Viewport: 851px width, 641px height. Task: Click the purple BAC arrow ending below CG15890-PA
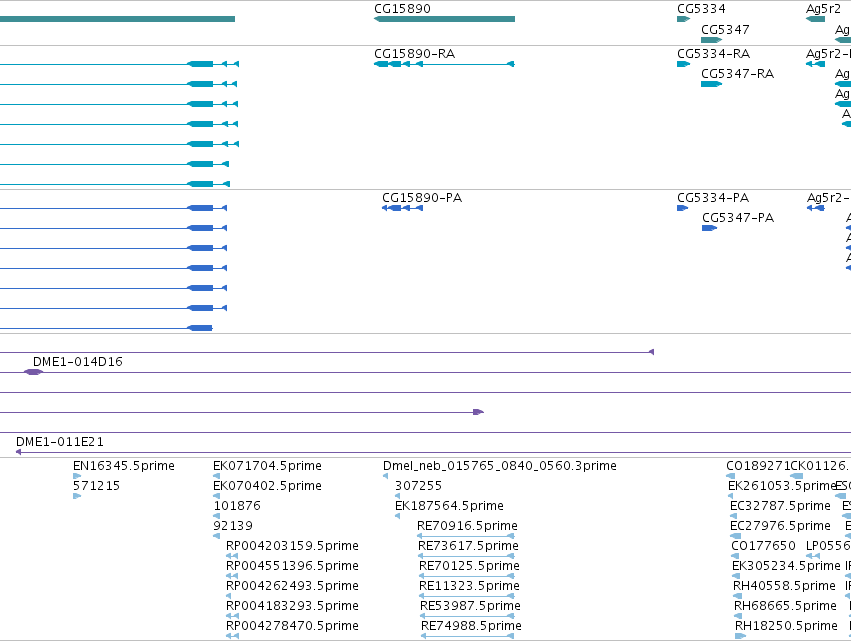pos(478,412)
